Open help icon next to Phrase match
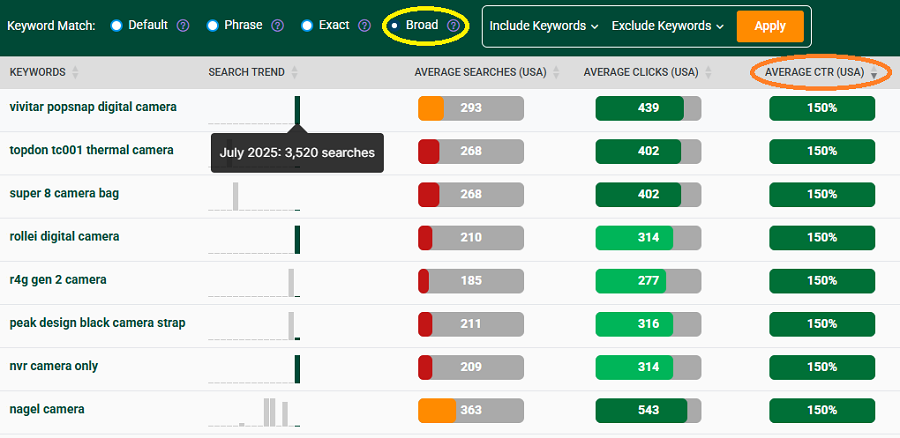Screen dimensions: 900x438 (278, 25)
